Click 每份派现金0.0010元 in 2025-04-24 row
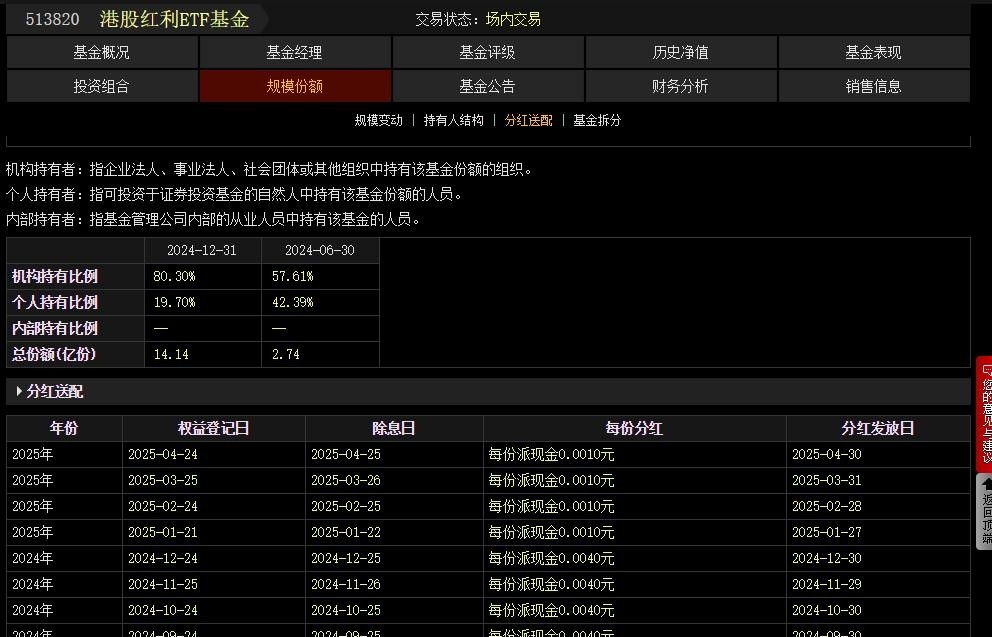 [x=551, y=454]
